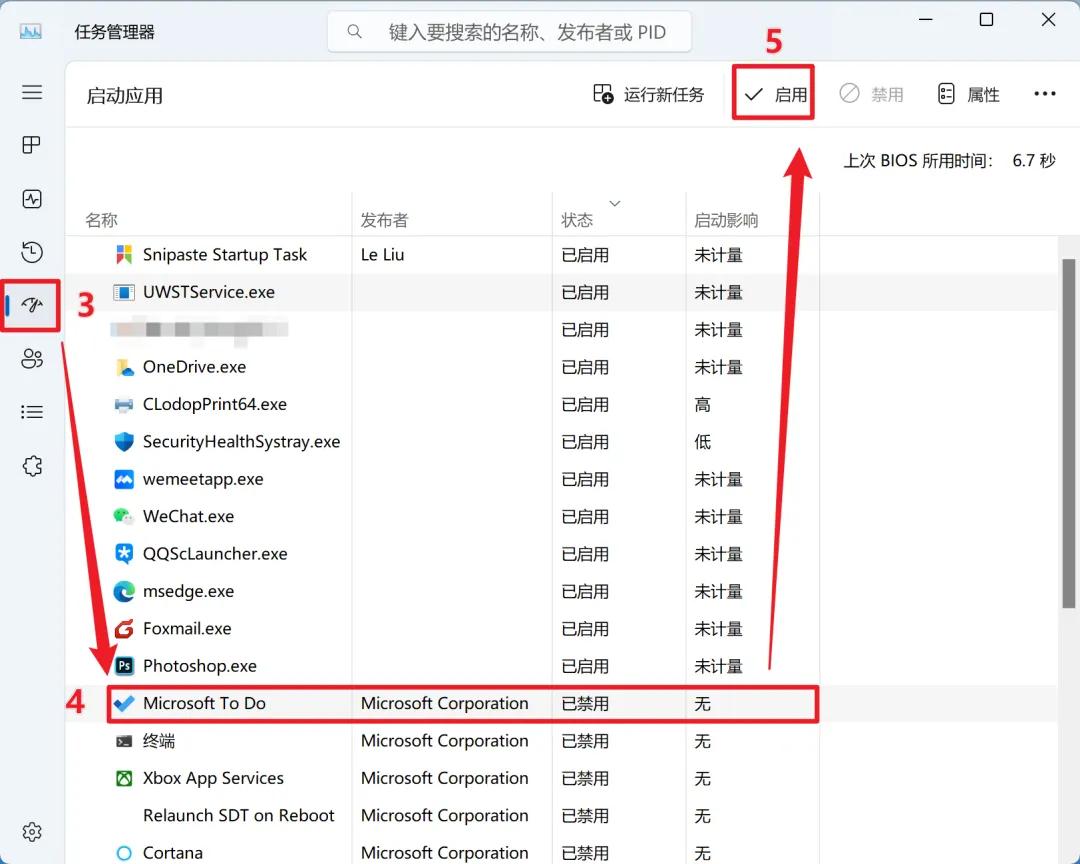Click the Photoshop.exe Ps icon
The width and height of the screenshot is (1080, 864).
124,666
